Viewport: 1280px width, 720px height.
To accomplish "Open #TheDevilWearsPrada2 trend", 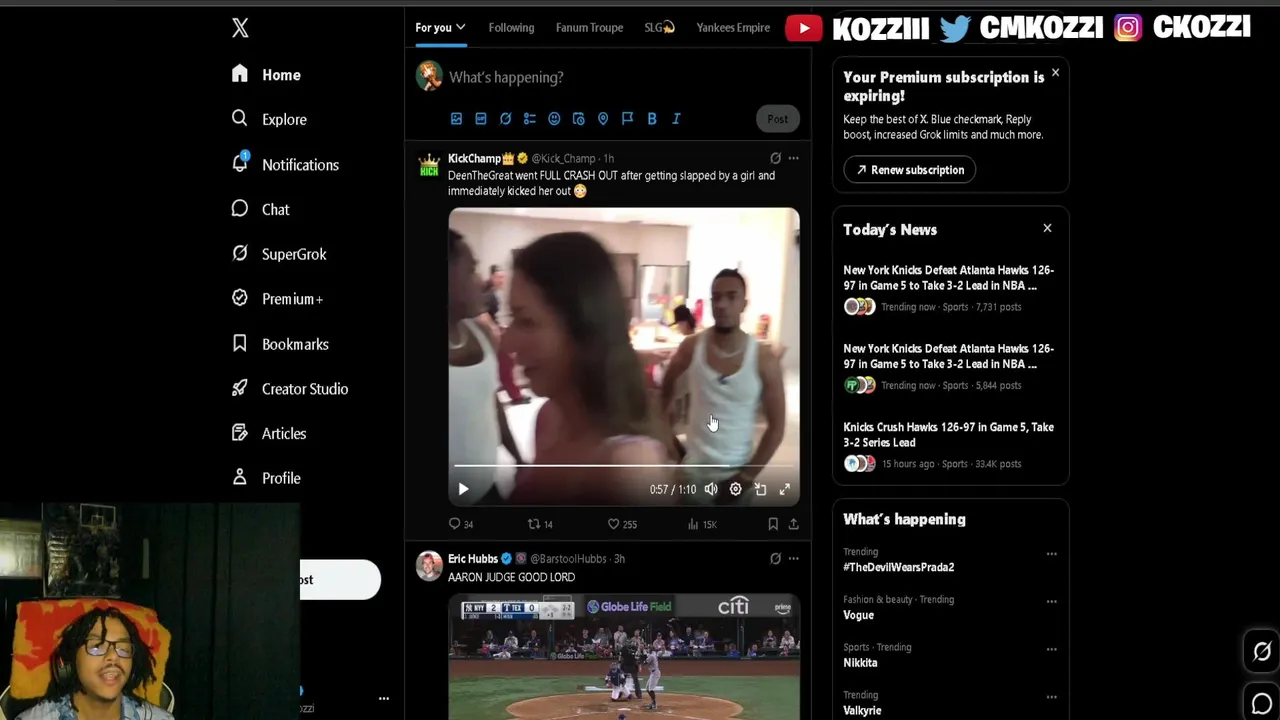I will 898,567.
